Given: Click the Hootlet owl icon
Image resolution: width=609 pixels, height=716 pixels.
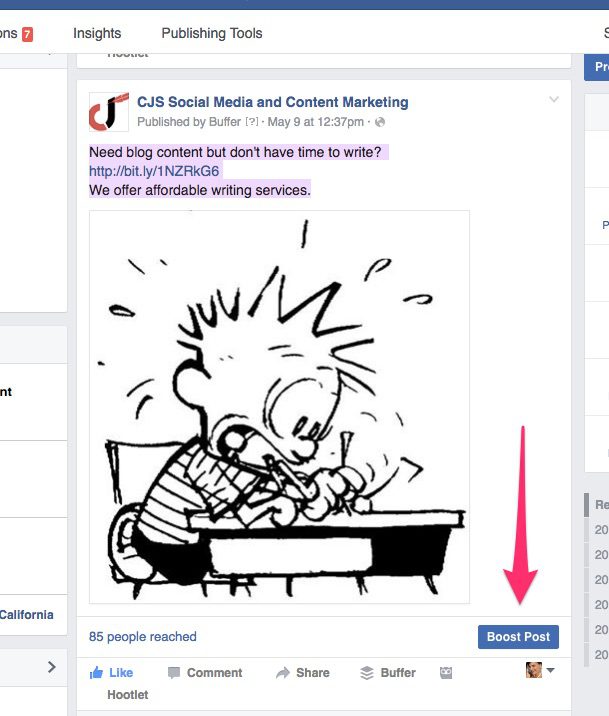Looking at the screenshot, I should point(446,673).
